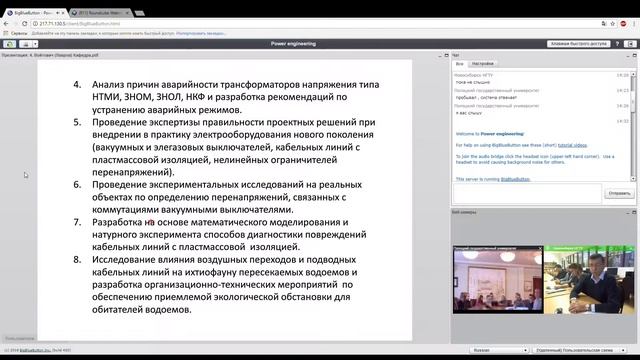This screenshot has height=360, width=640.
Task: Click the chat scrollbar down arrow
Action: click(x=633, y=179)
